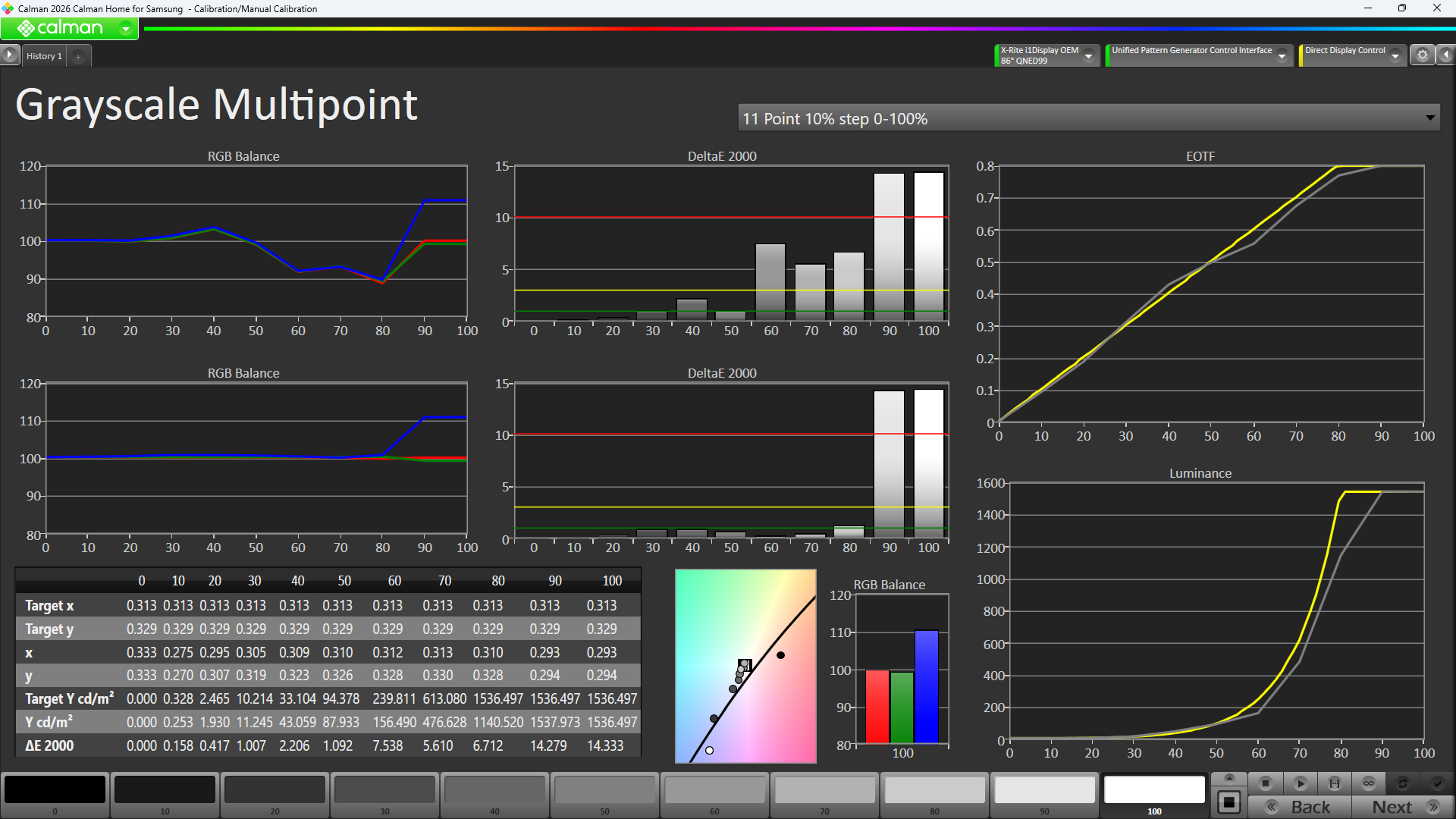
Task: Select the 100% white level swatch
Action: click(x=1154, y=790)
